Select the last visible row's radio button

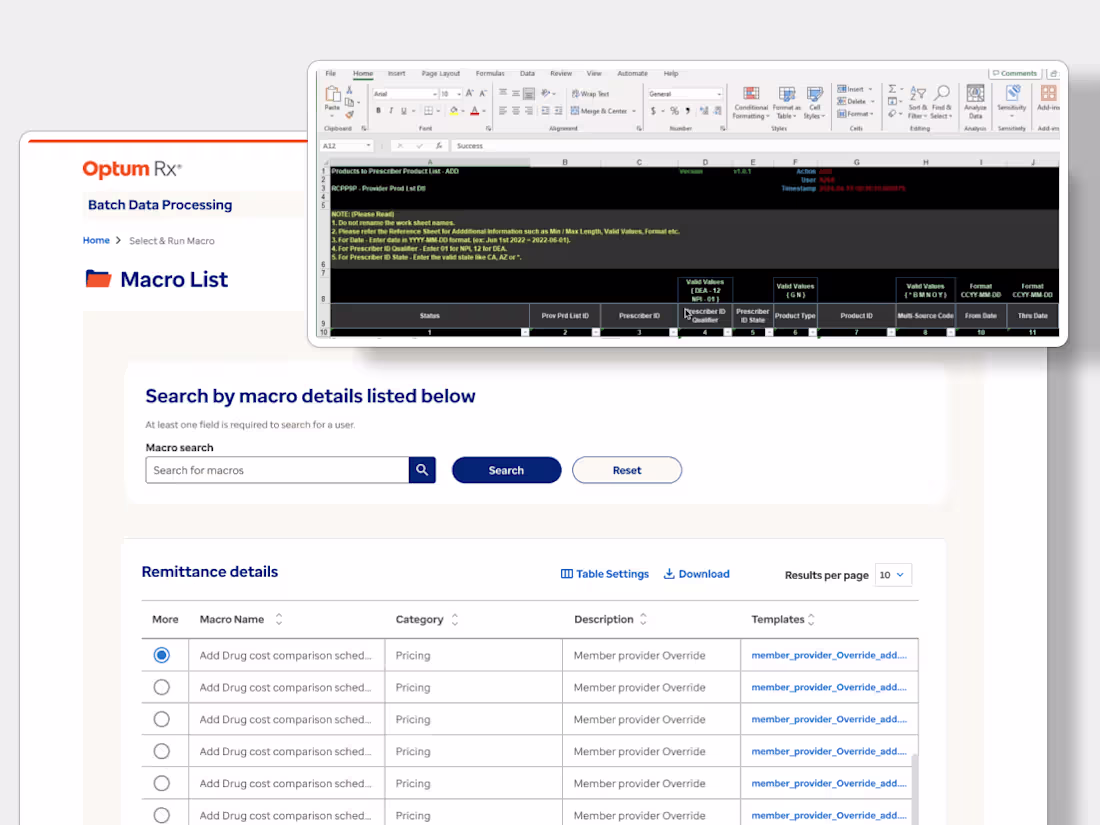[163, 815]
